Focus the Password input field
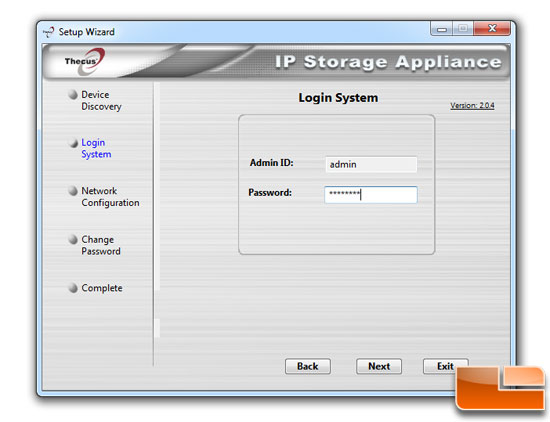550x422 pixels. 371,195
